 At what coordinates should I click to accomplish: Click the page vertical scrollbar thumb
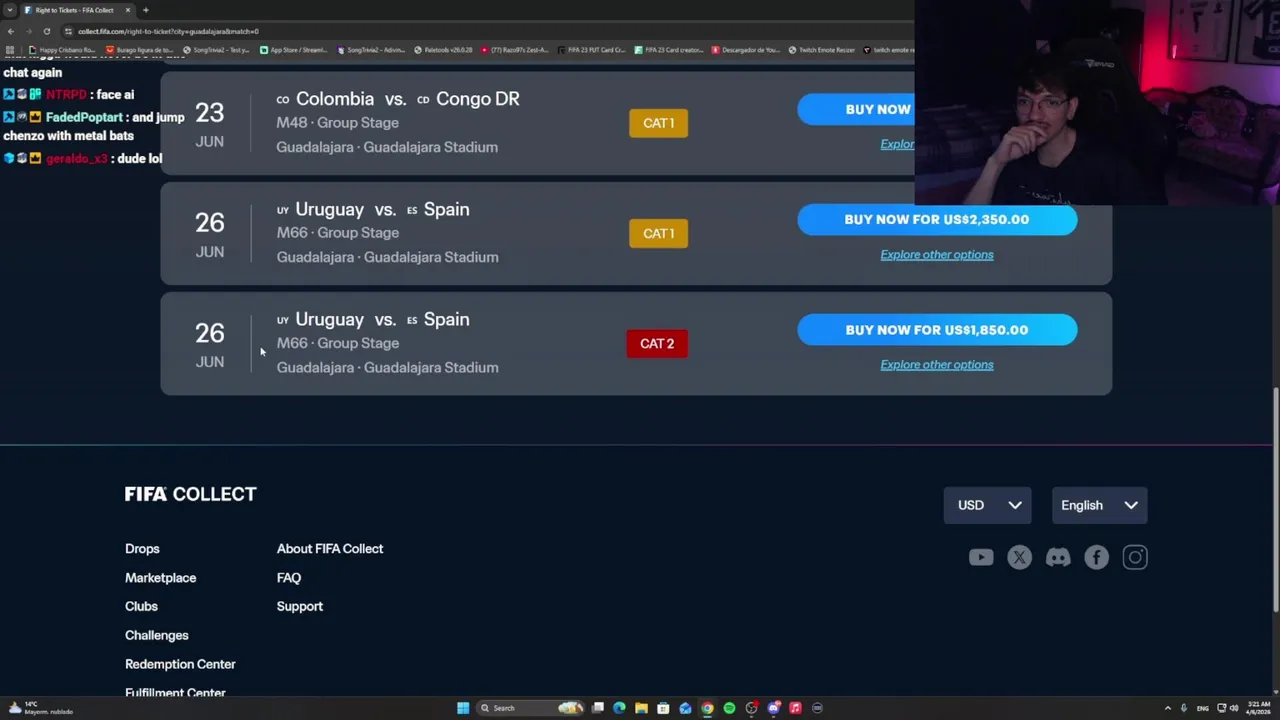(x=1275, y=500)
